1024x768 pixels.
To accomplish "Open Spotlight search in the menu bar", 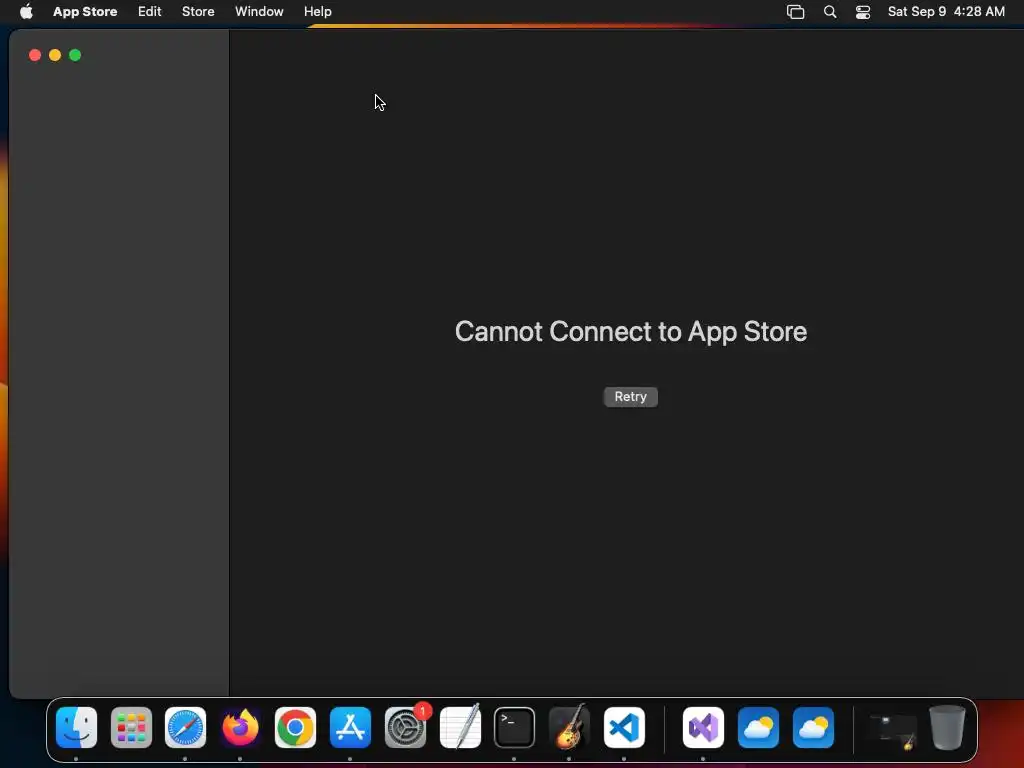I will 830,12.
